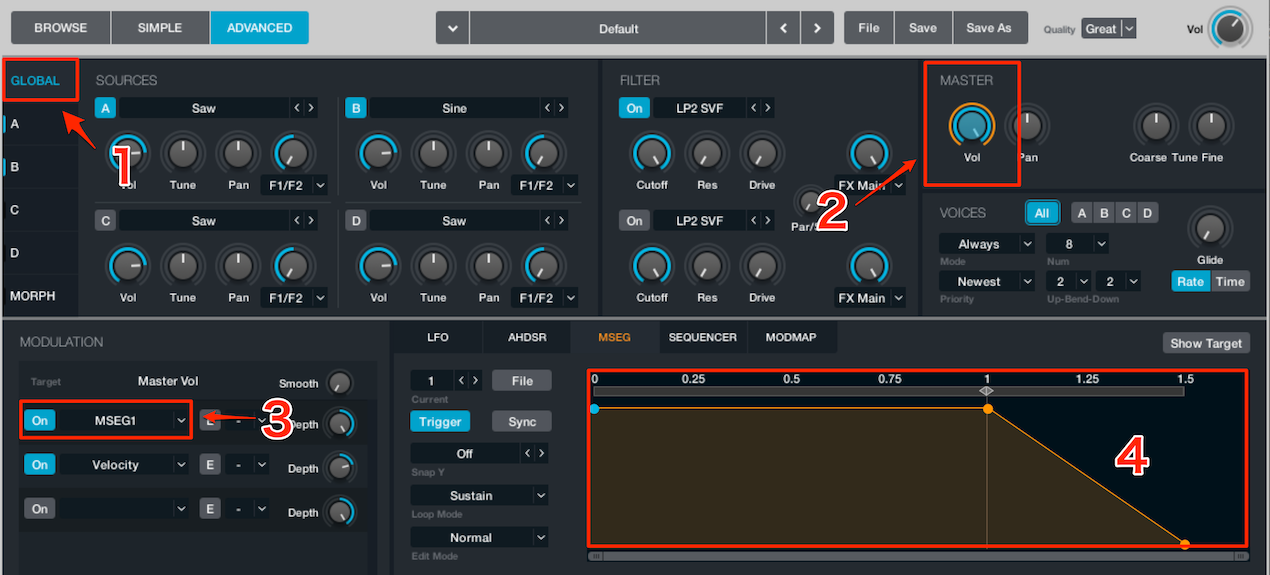Click the Coarse Tune knob
Viewport: 1270px width, 575px height.
(1154, 126)
